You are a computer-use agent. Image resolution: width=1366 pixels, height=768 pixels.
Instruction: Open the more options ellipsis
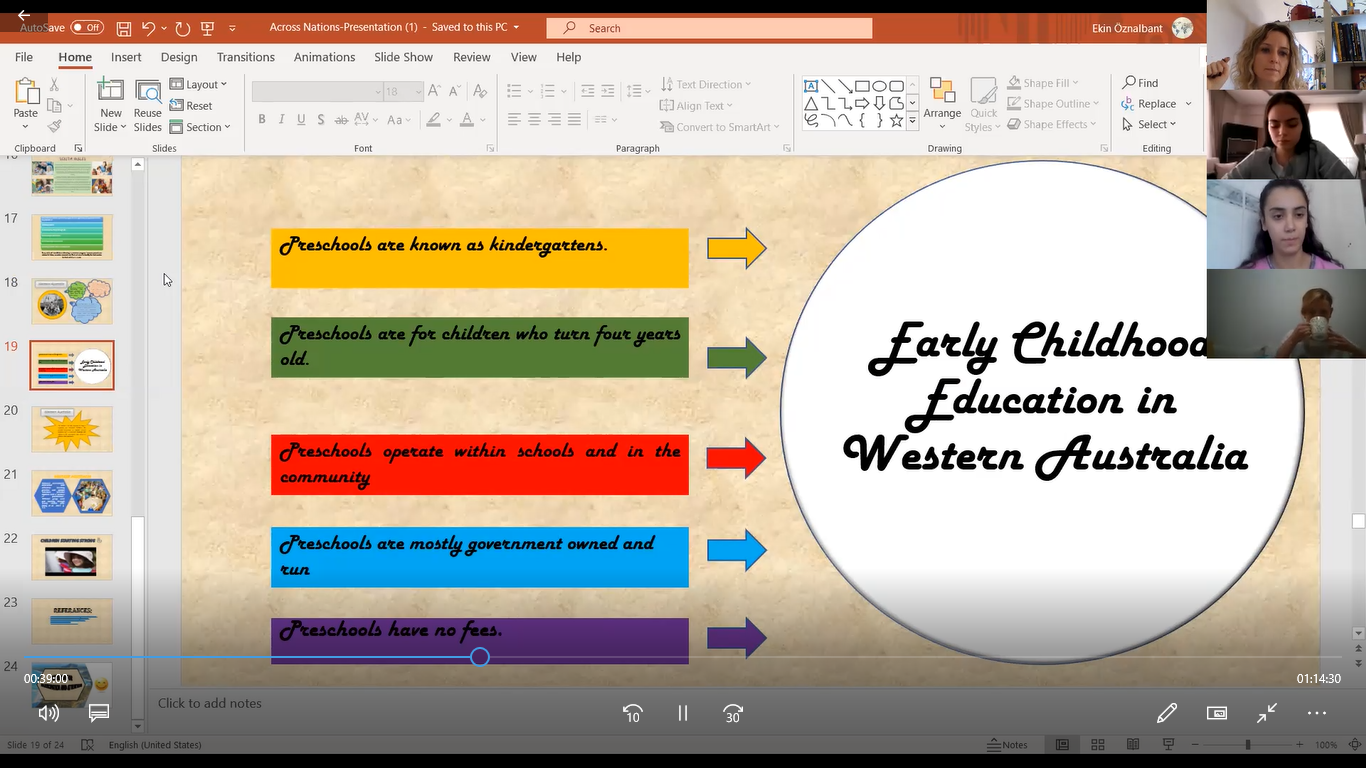[x=1317, y=713]
